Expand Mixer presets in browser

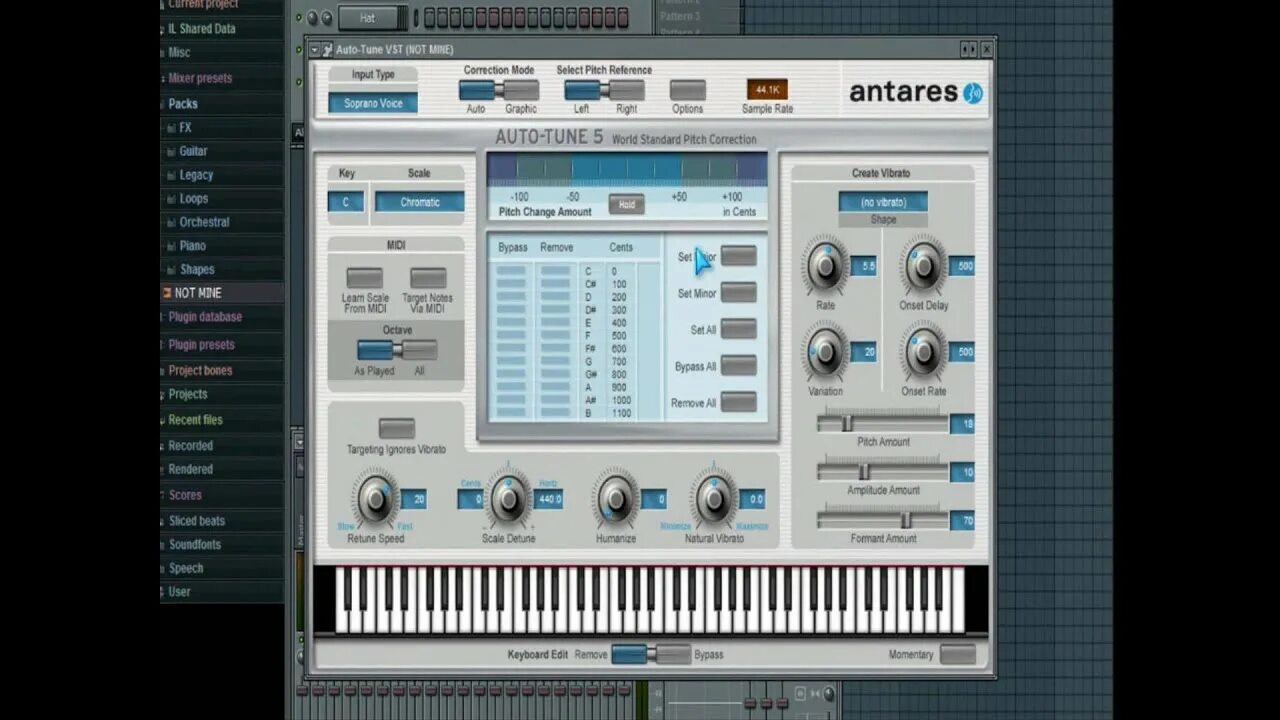click(x=199, y=78)
